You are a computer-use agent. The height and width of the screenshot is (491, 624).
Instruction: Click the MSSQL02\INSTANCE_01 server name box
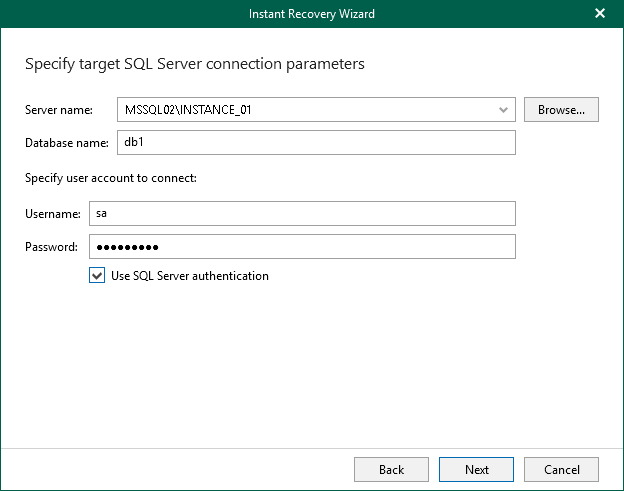click(x=300, y=110)
